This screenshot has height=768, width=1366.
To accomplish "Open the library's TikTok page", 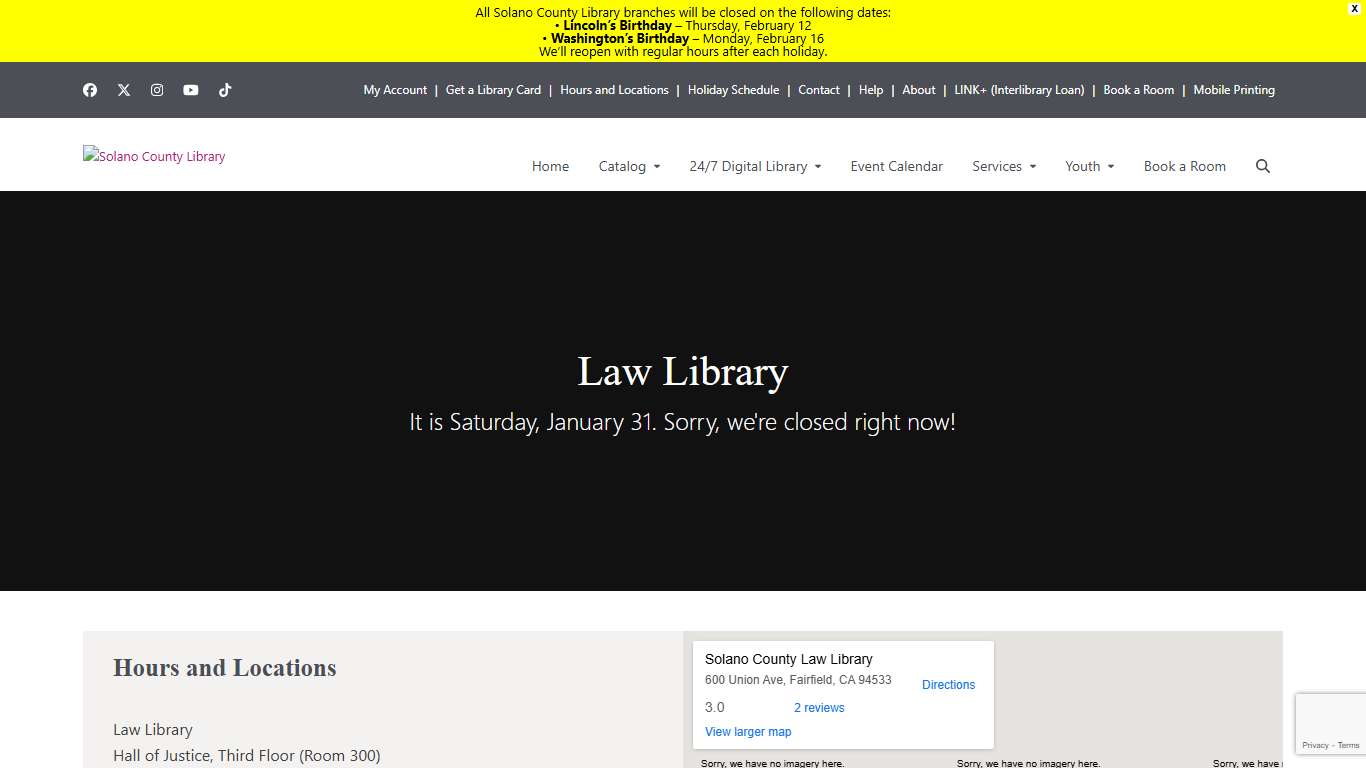I will (x=225, y=90).
